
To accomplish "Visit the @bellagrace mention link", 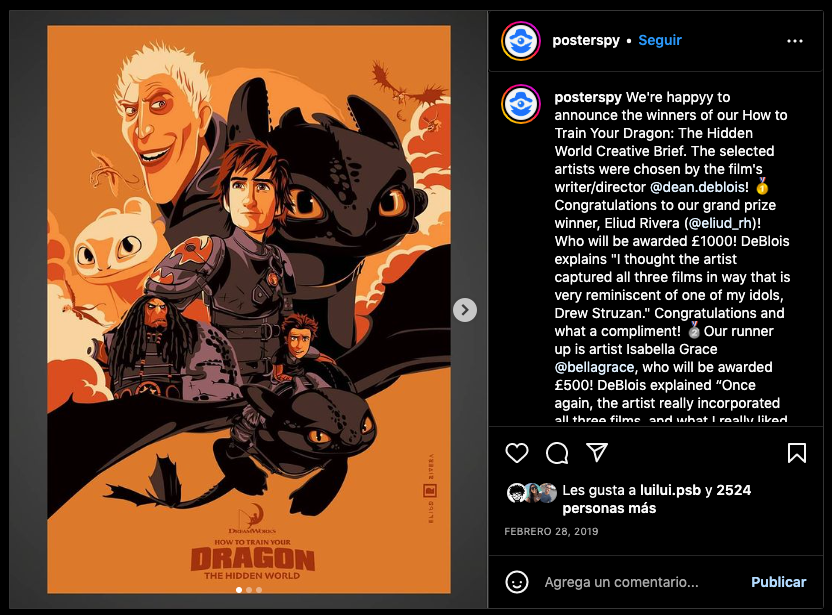I will [x=594, y=367].
